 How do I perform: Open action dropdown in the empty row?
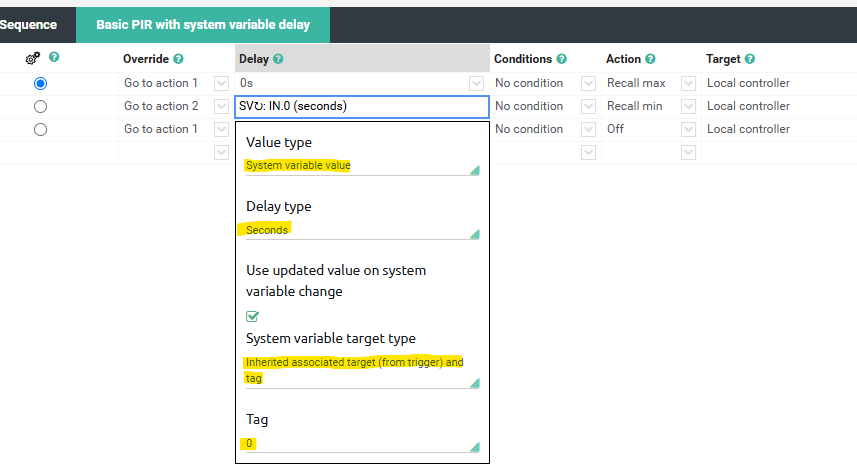coord(689,153)
